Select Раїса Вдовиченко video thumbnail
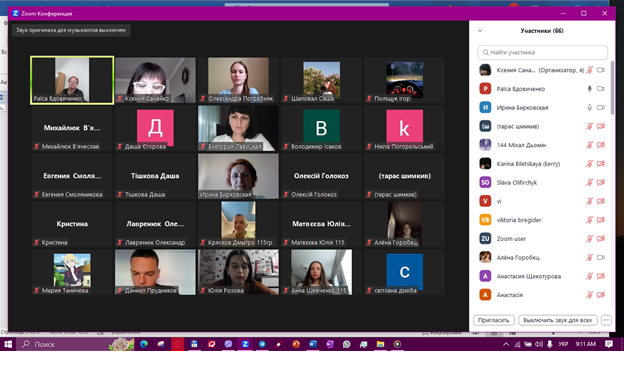 72,80
